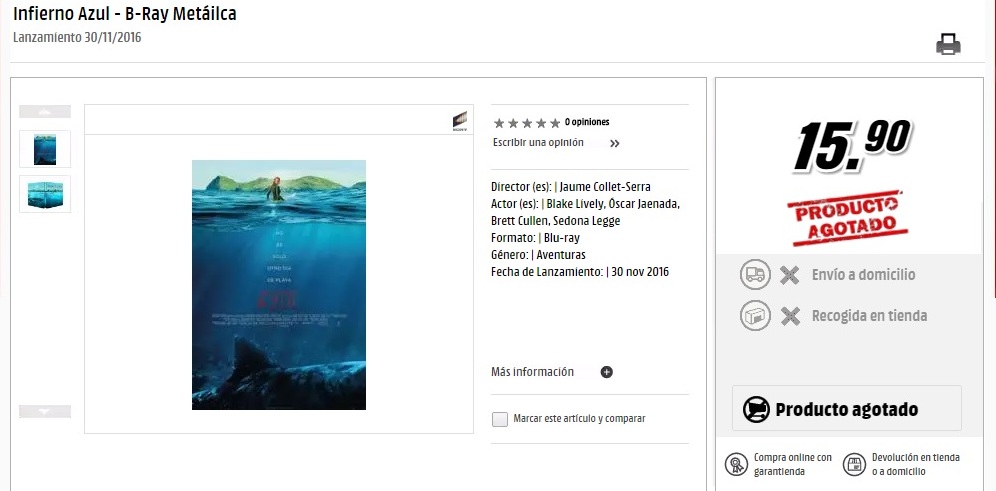Select the first poster thumbnail
This screenshot has height=491, width=996.
[45, 149]
